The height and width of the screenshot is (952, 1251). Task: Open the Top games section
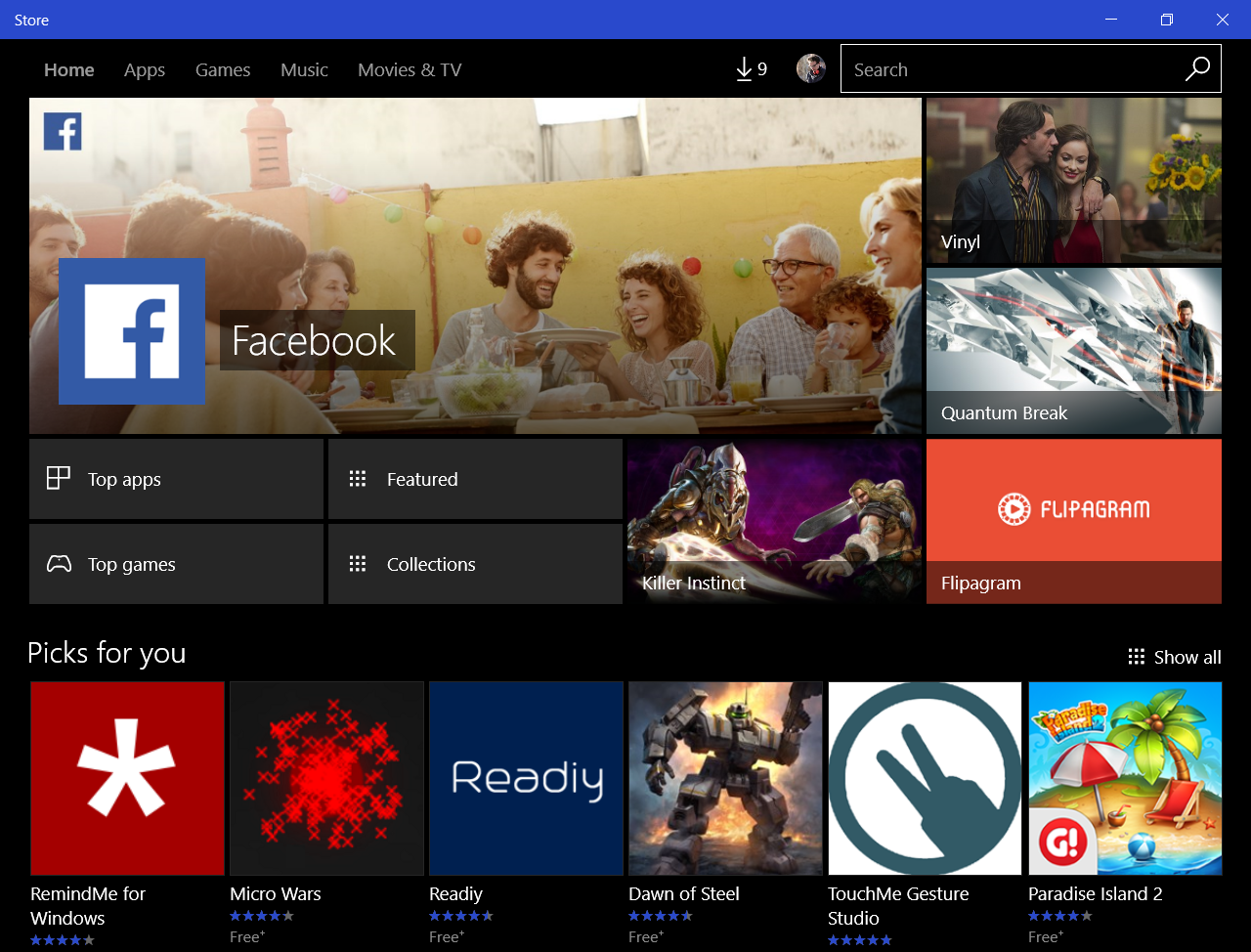tap(176, 564)
